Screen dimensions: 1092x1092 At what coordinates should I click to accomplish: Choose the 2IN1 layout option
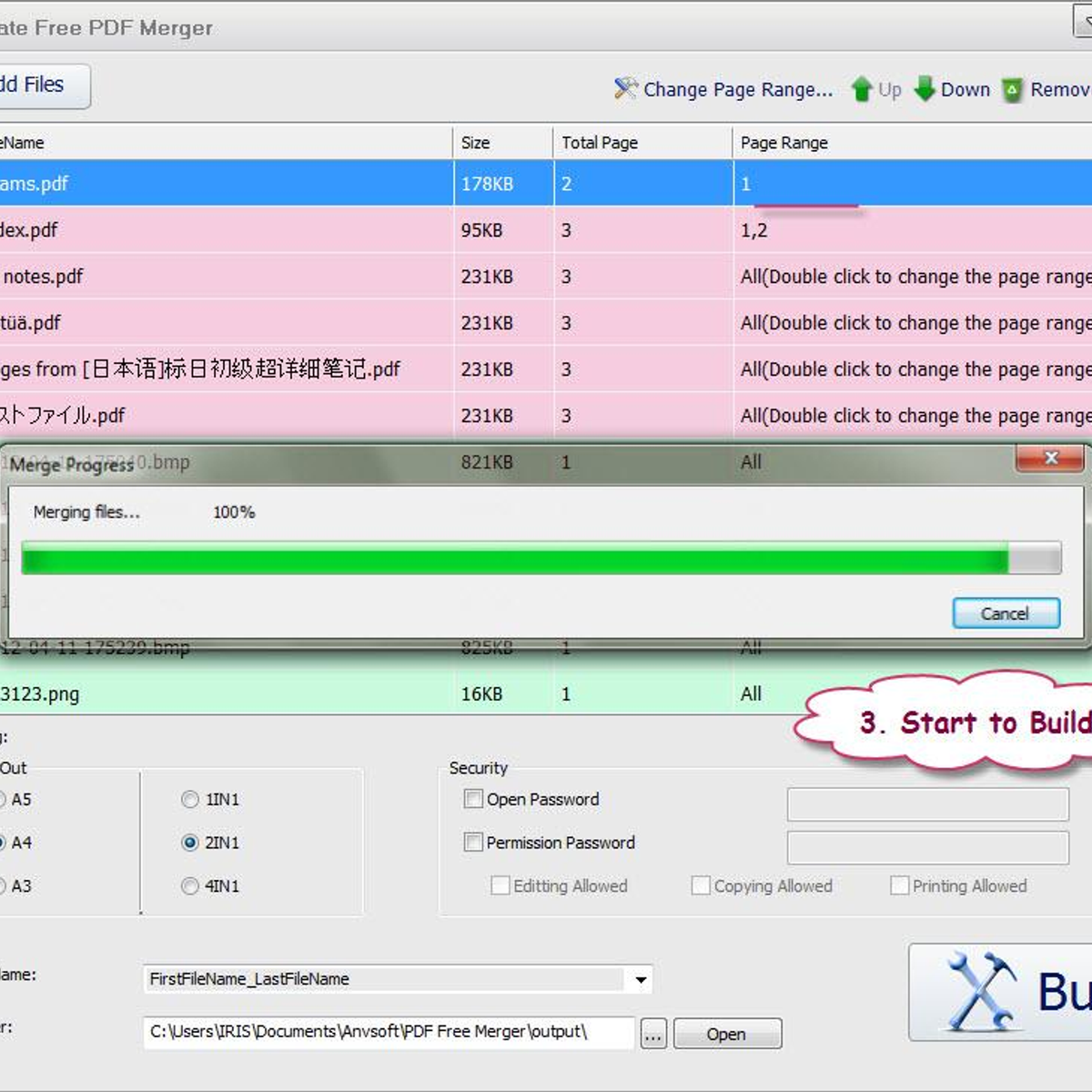[189, 843]
